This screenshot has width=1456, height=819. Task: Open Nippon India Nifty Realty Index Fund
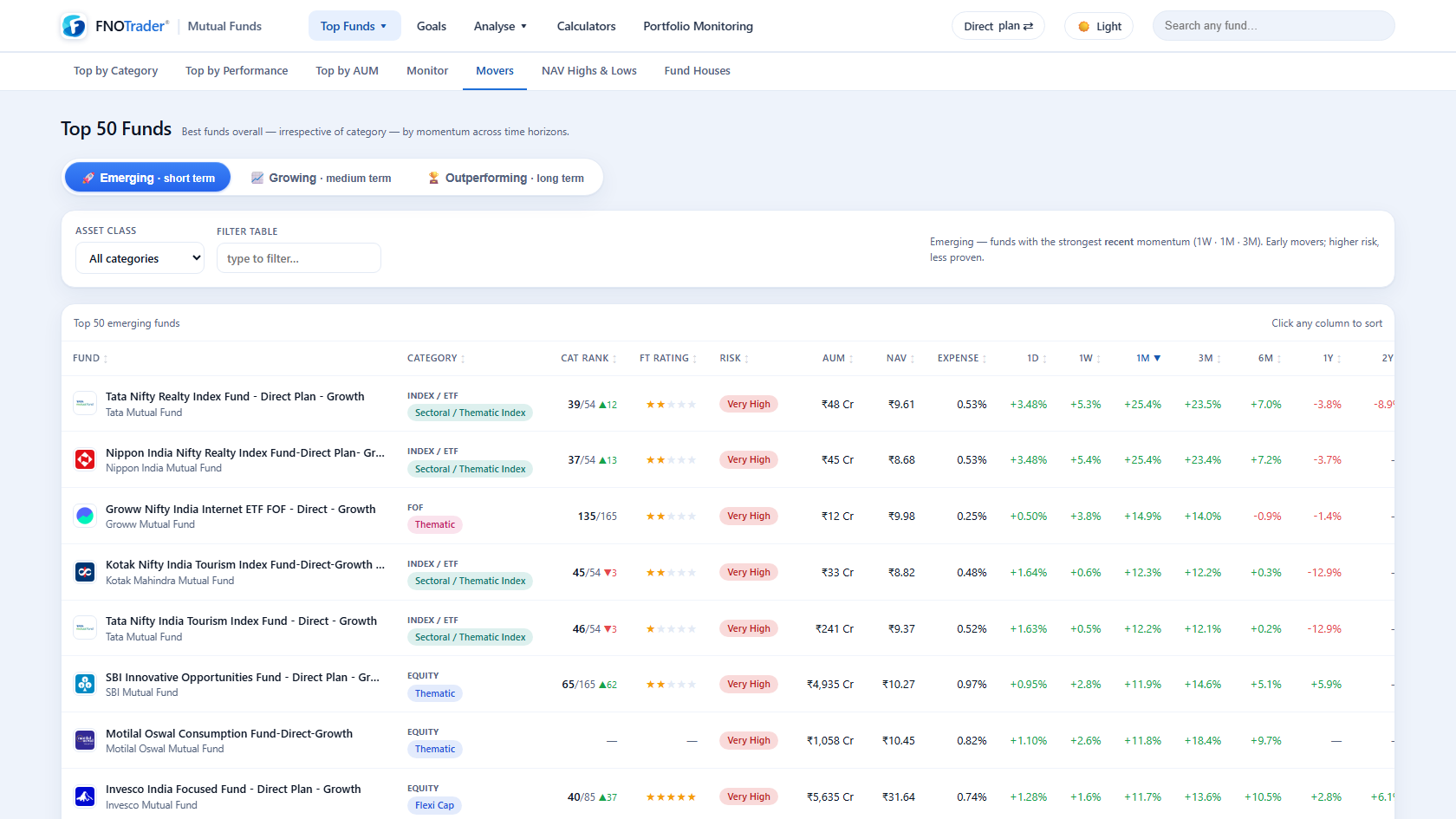245,452
